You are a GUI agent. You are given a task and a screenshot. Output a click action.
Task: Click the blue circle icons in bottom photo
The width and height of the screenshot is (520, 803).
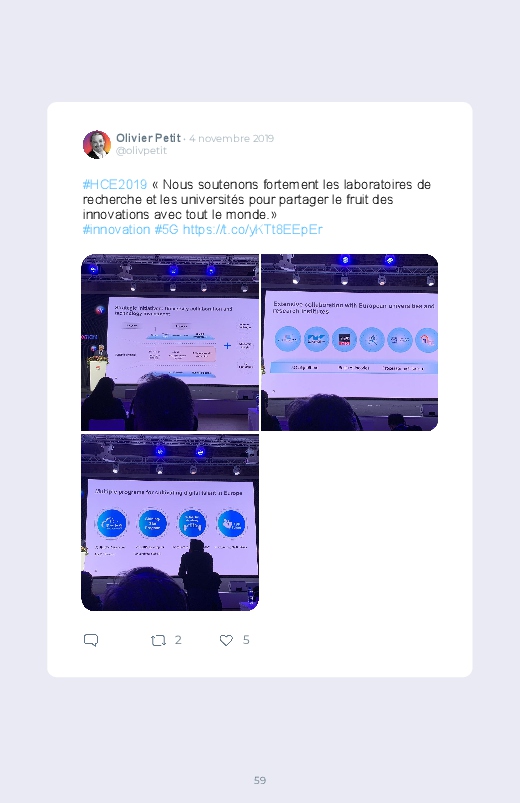(x=172, y=523)
